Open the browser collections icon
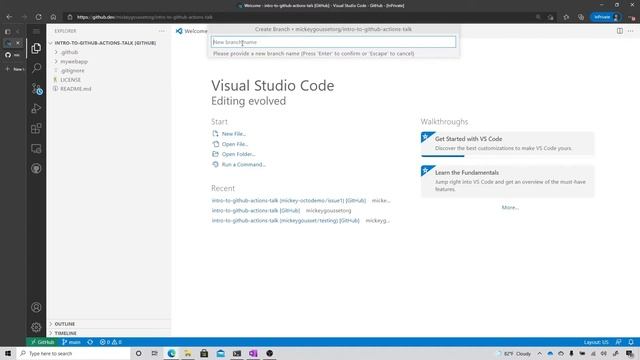 (x=581, y=17)
